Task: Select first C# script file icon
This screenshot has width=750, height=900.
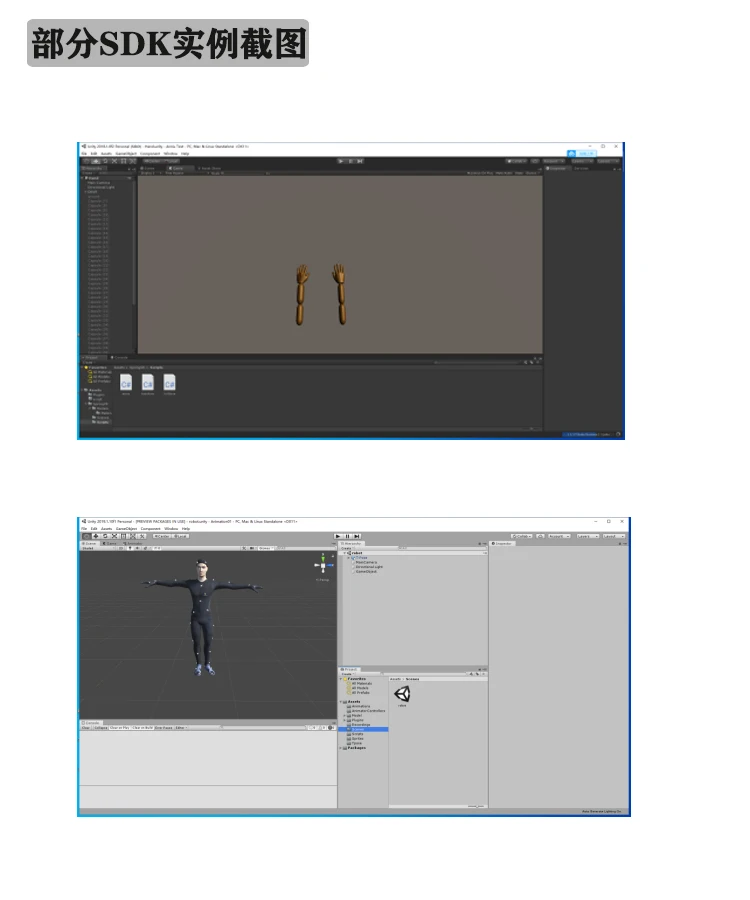Action: click(x=126, y=382)
